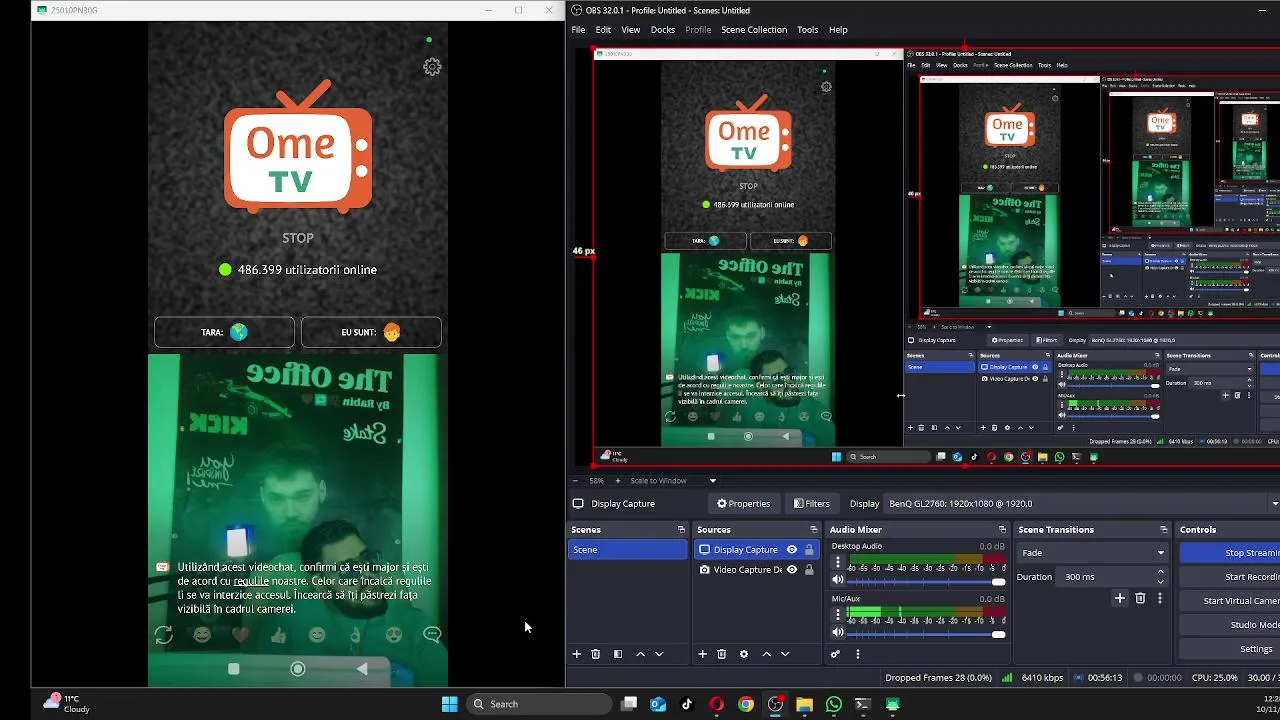Image resolution: width=1280 pixels, height=720 pixels.
Task: Mute Desktop Audio speaker
Action: click(838, 580)
